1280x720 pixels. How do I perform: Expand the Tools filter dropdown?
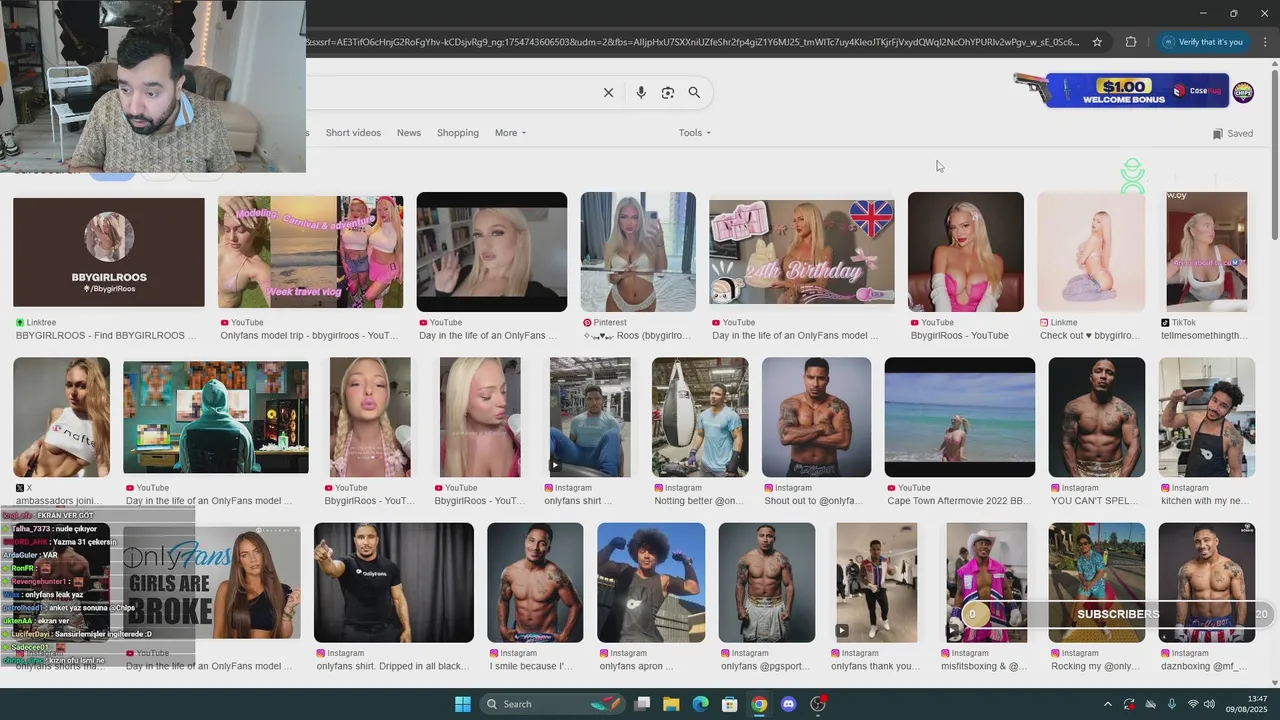tap(695, 133)
